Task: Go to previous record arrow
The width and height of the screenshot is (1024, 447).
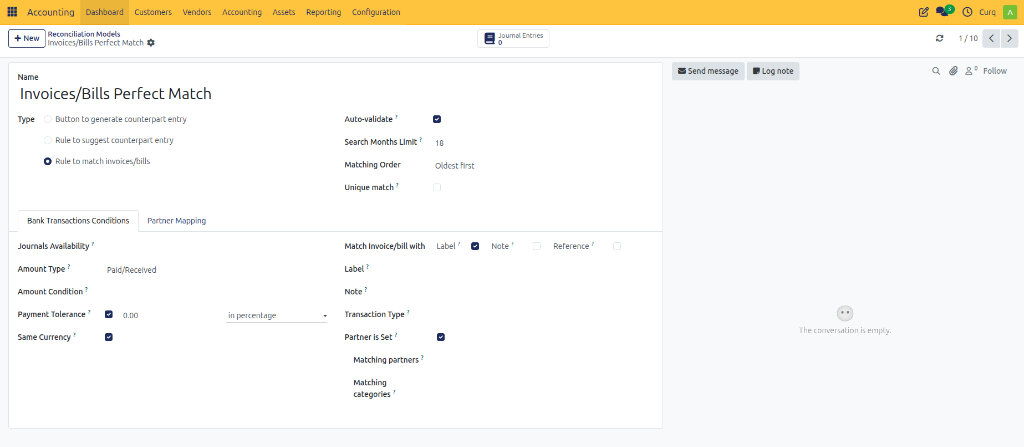Action: point(991,39)
